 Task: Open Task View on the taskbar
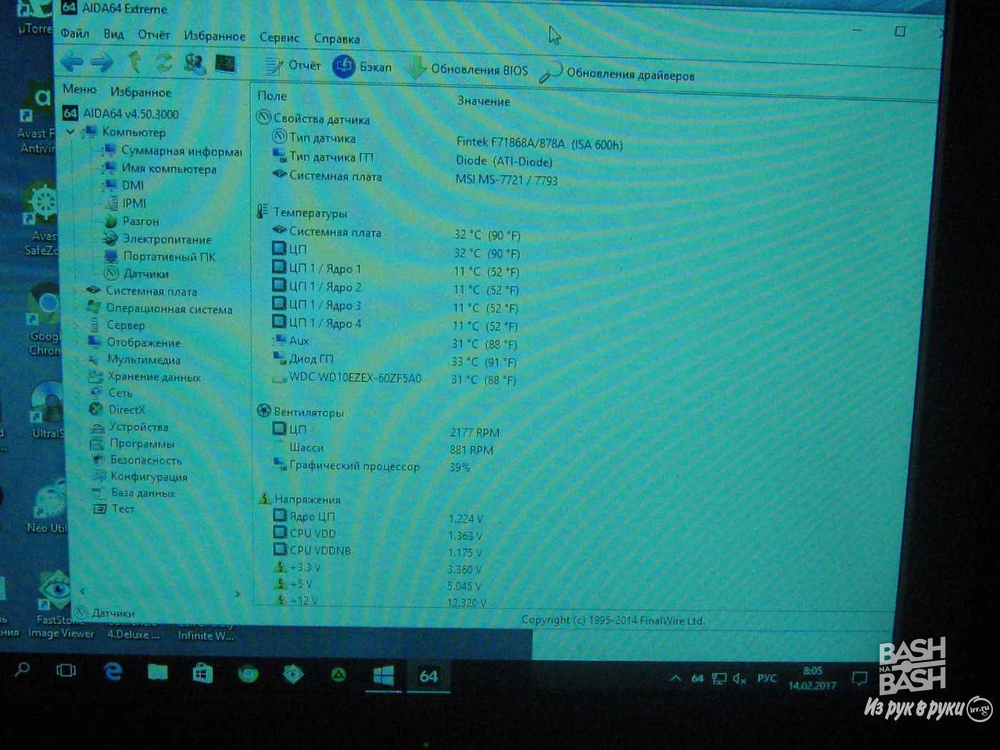[66, 670]
